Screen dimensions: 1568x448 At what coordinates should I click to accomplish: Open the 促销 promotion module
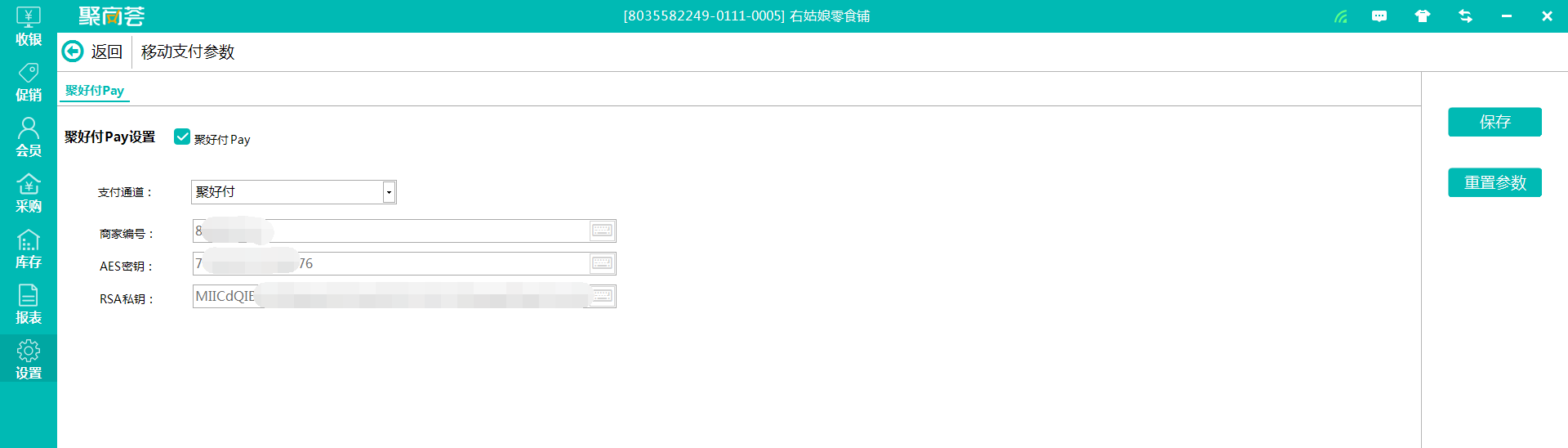(x=29, y=83)
